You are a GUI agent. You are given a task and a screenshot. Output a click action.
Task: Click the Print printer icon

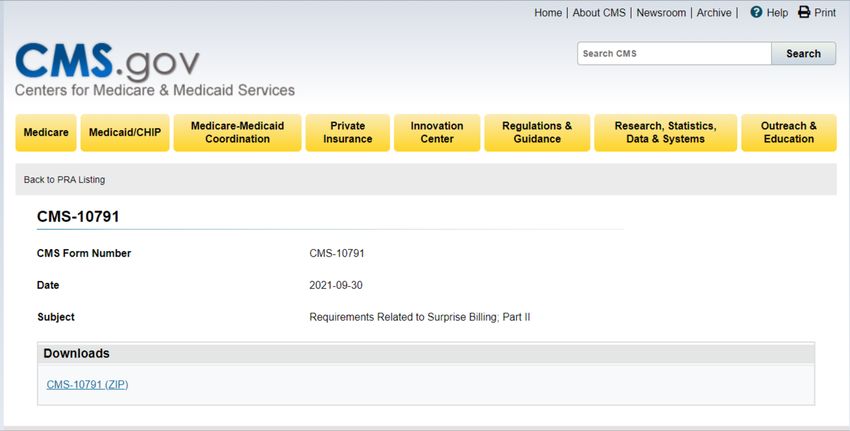[804, 12]
